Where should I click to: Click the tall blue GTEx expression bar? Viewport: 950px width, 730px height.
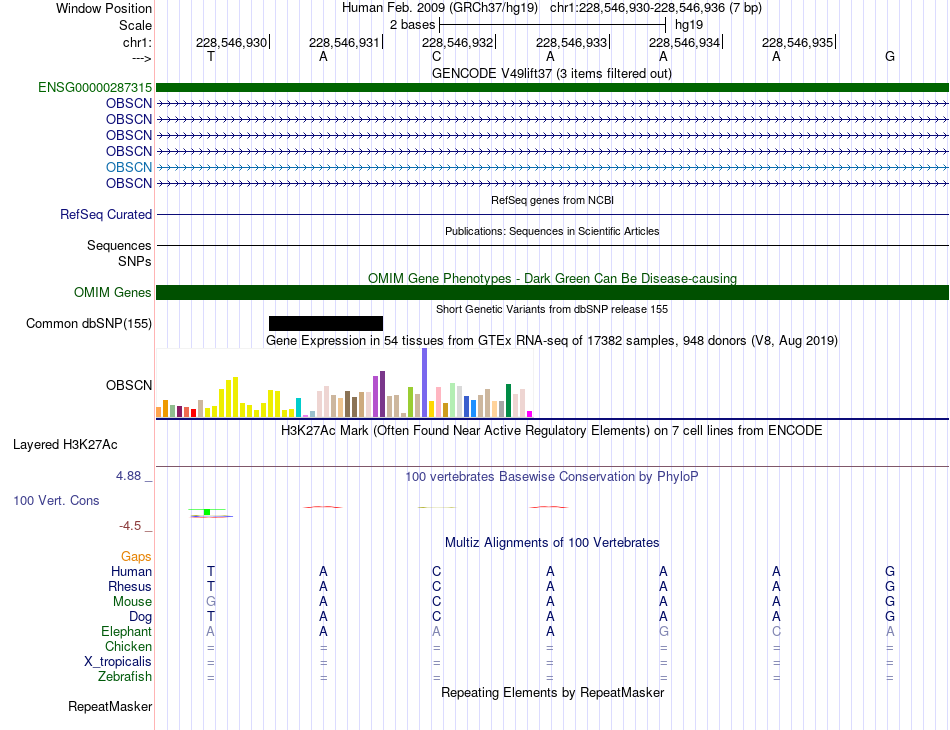(425, 382)
